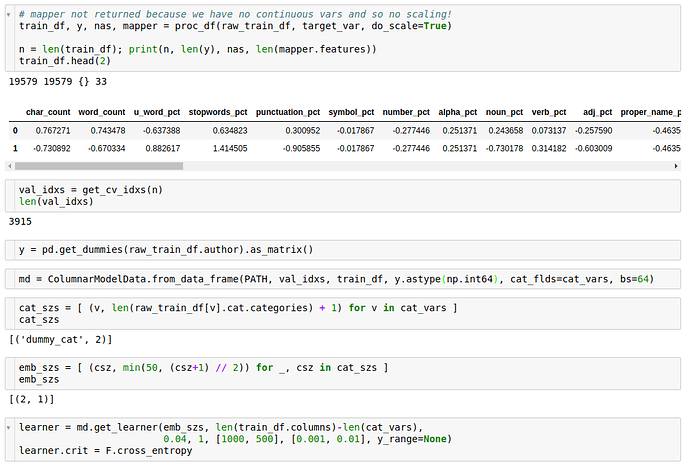Click row index 1 in the dataframe

click(x=14, y=148)
